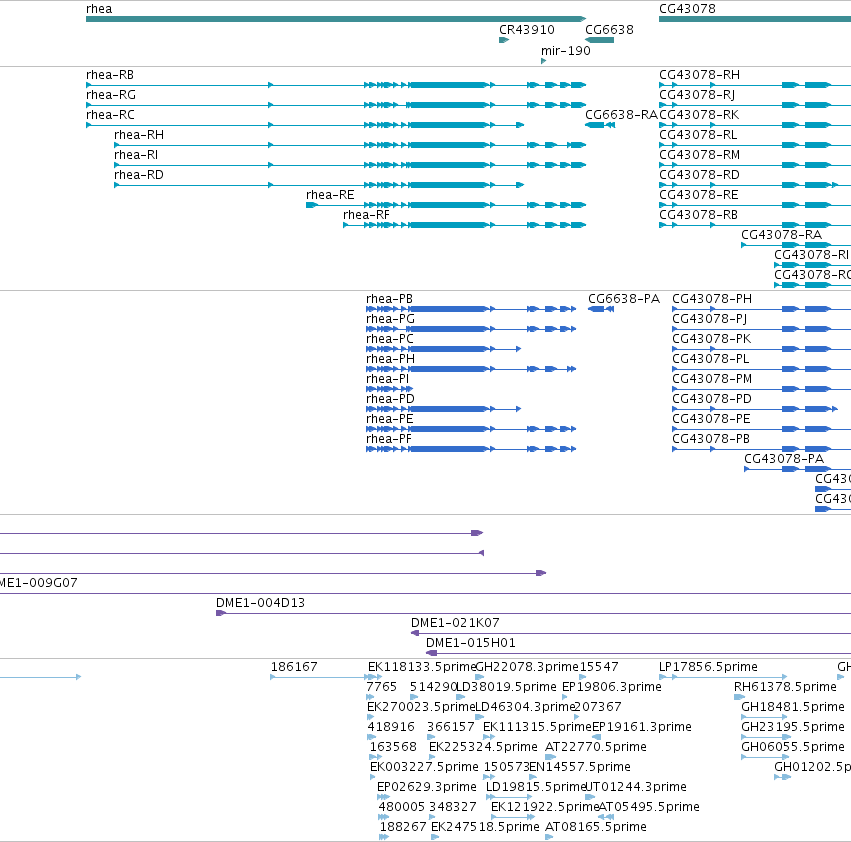The image size is (851, 842).
Task: Open transcript label rhea-RH
Action: point(138,135)
